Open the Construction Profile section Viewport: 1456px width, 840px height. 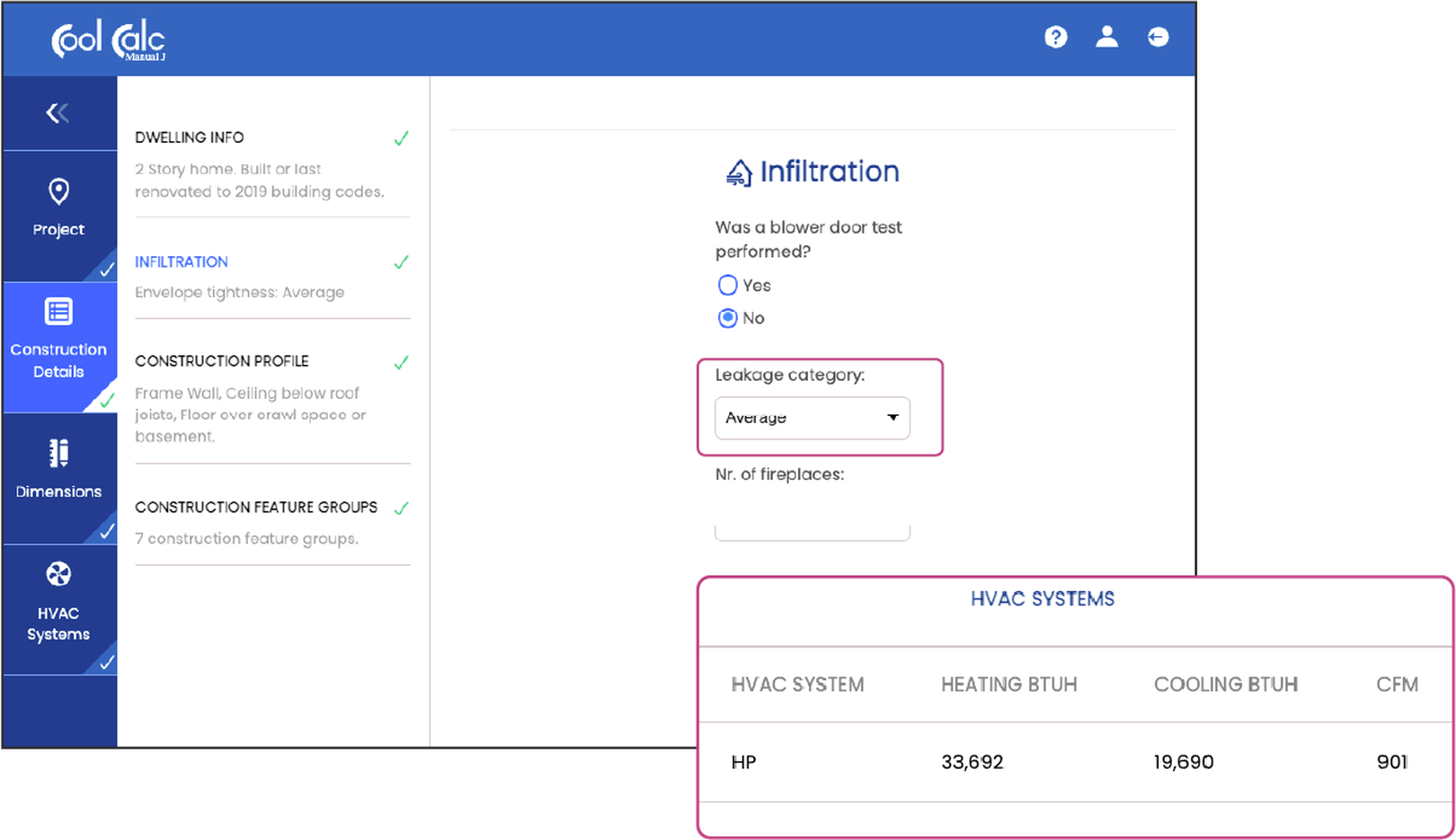(x=222, y=361)
